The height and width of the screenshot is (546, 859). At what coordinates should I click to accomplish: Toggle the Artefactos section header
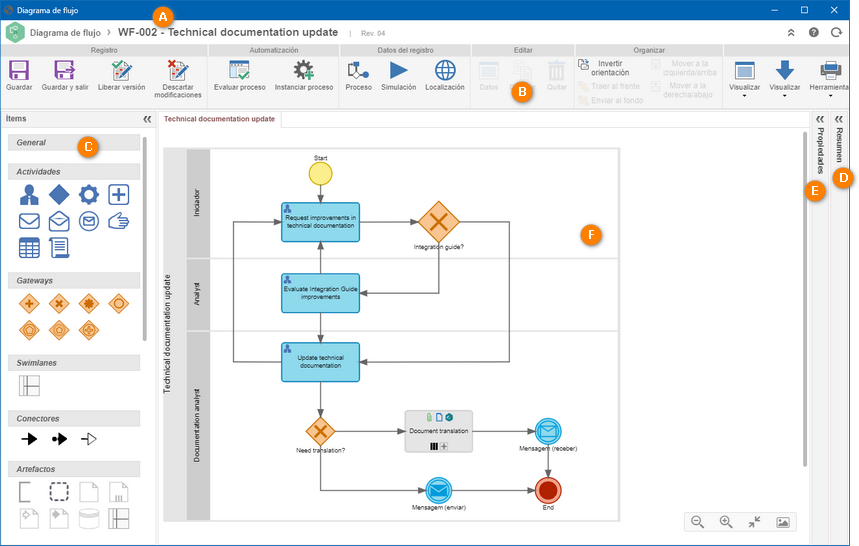(x=74, y=469)
